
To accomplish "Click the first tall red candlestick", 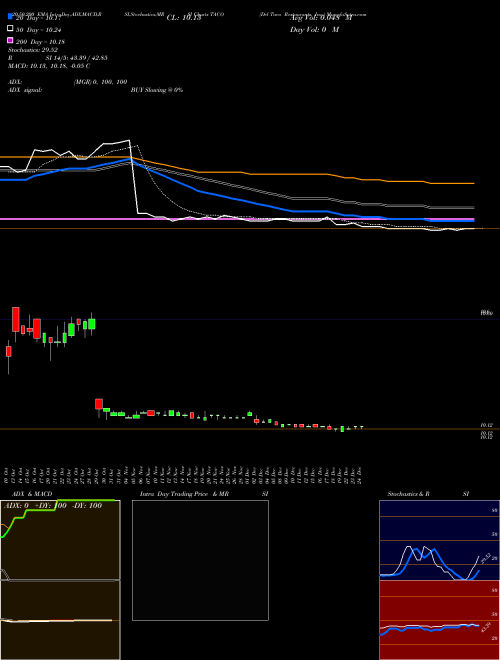I will (16, 319).
